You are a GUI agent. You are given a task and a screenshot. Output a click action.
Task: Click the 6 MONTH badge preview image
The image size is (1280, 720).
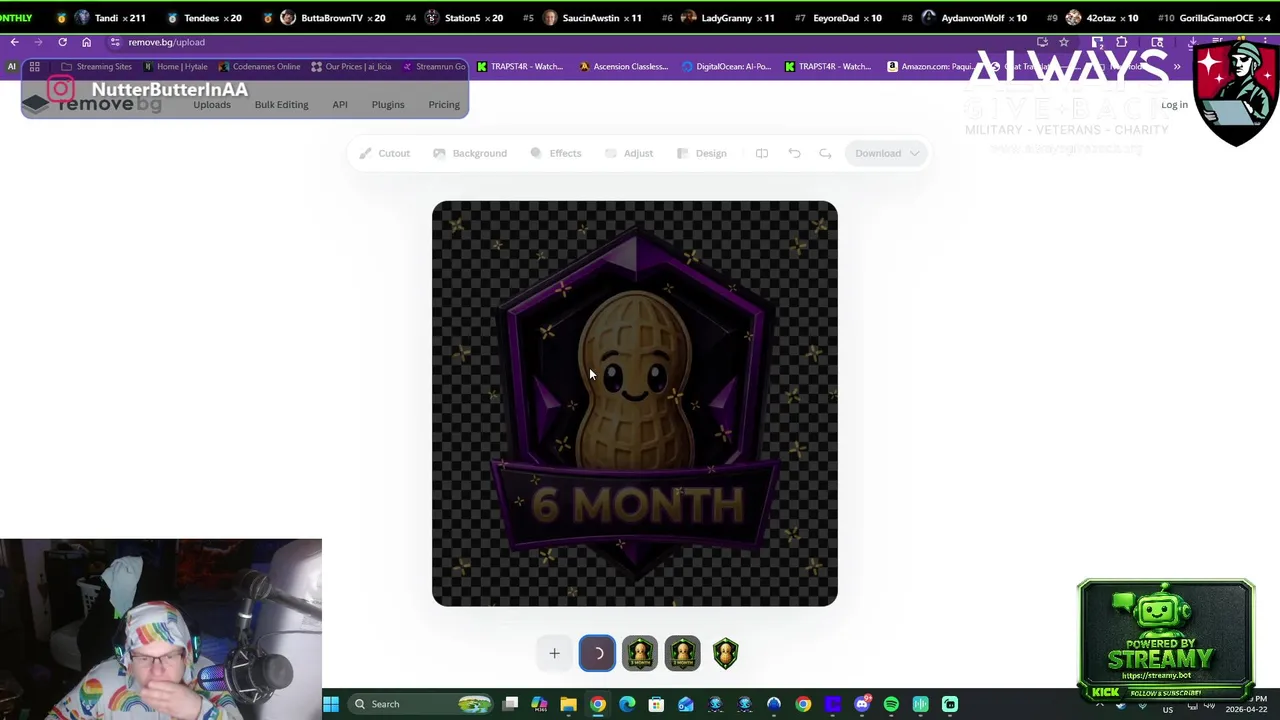tap(635, 403)
